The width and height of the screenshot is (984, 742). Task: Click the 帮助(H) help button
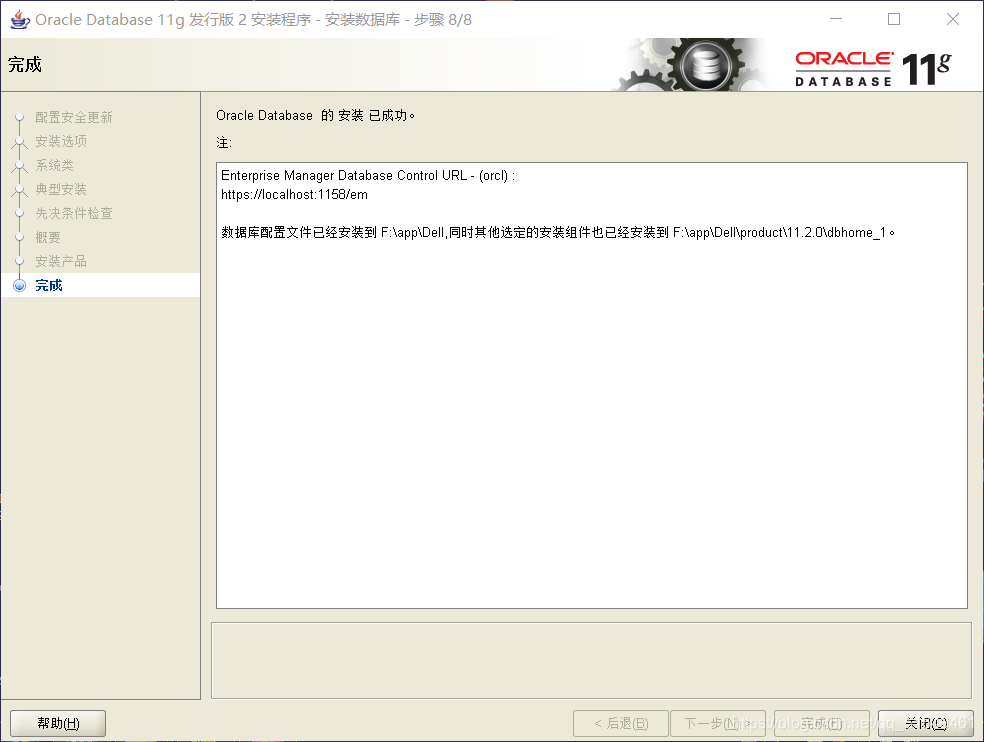(x=58, y=724)
